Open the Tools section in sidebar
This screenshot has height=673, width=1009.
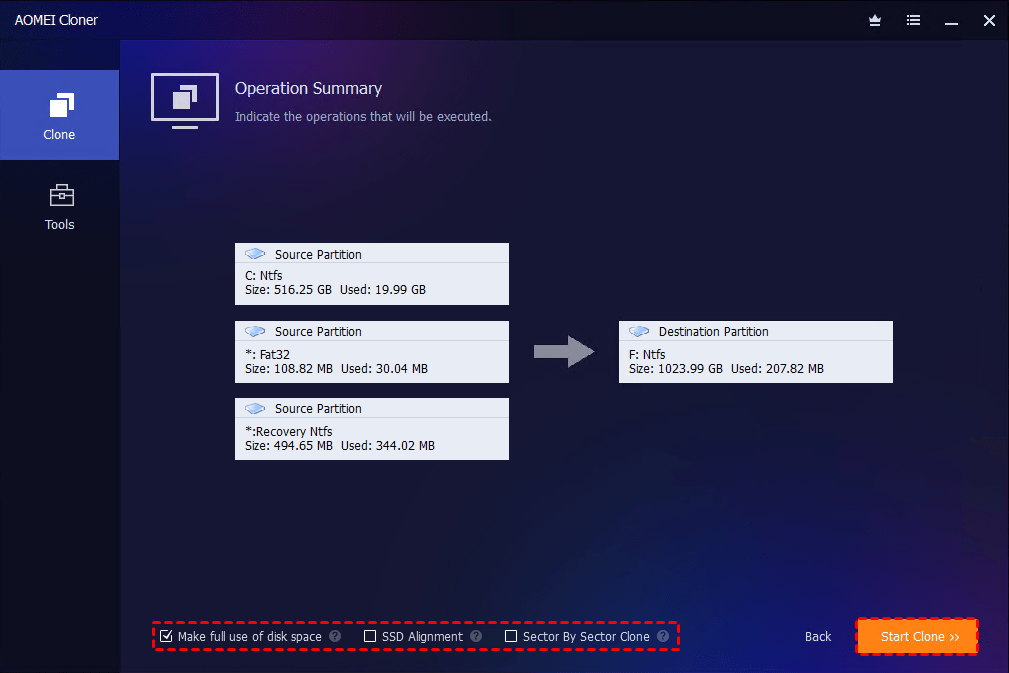click(x=59, y=207)
